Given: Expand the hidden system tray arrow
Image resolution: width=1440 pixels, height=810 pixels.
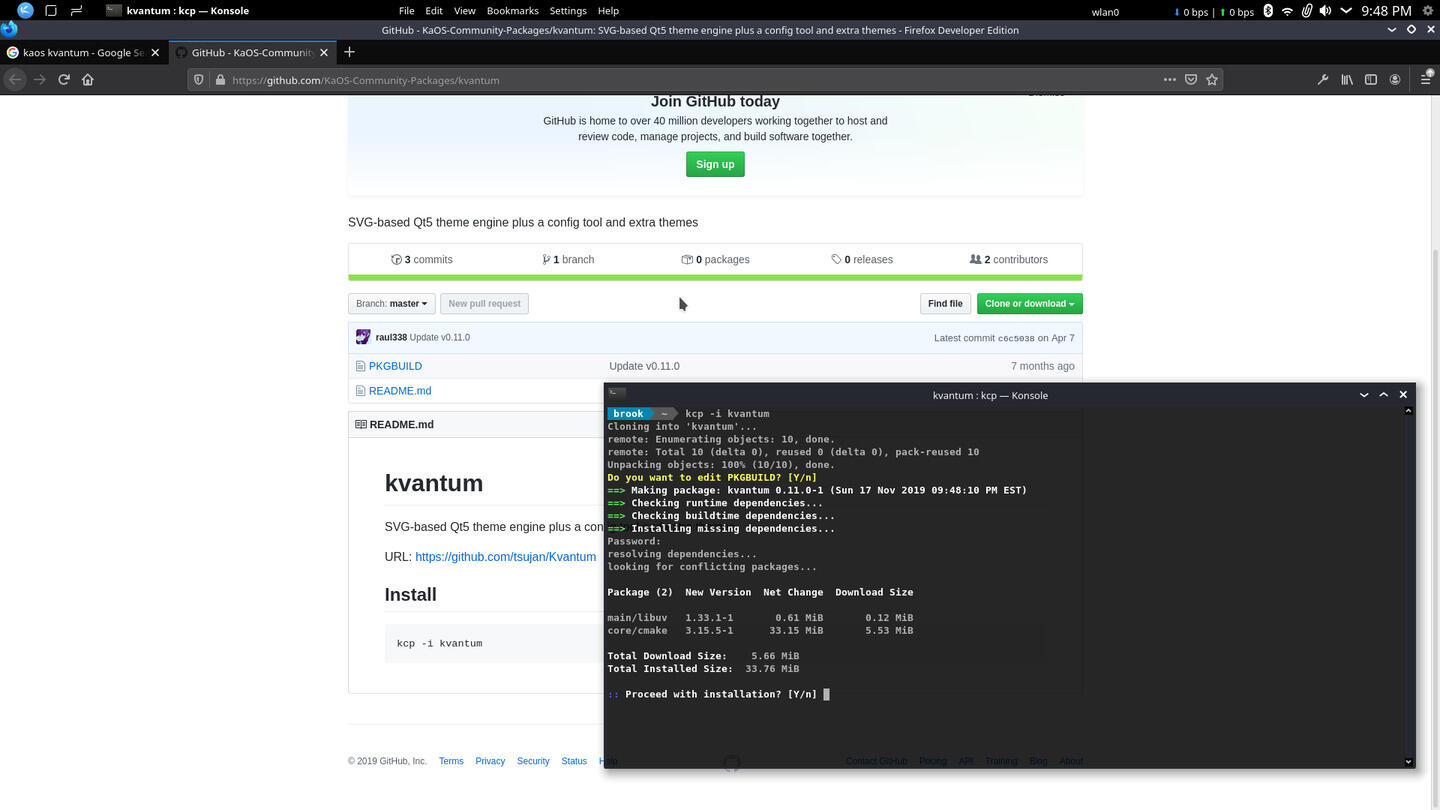Looking at the screenshot, I should pos(1345,11).
